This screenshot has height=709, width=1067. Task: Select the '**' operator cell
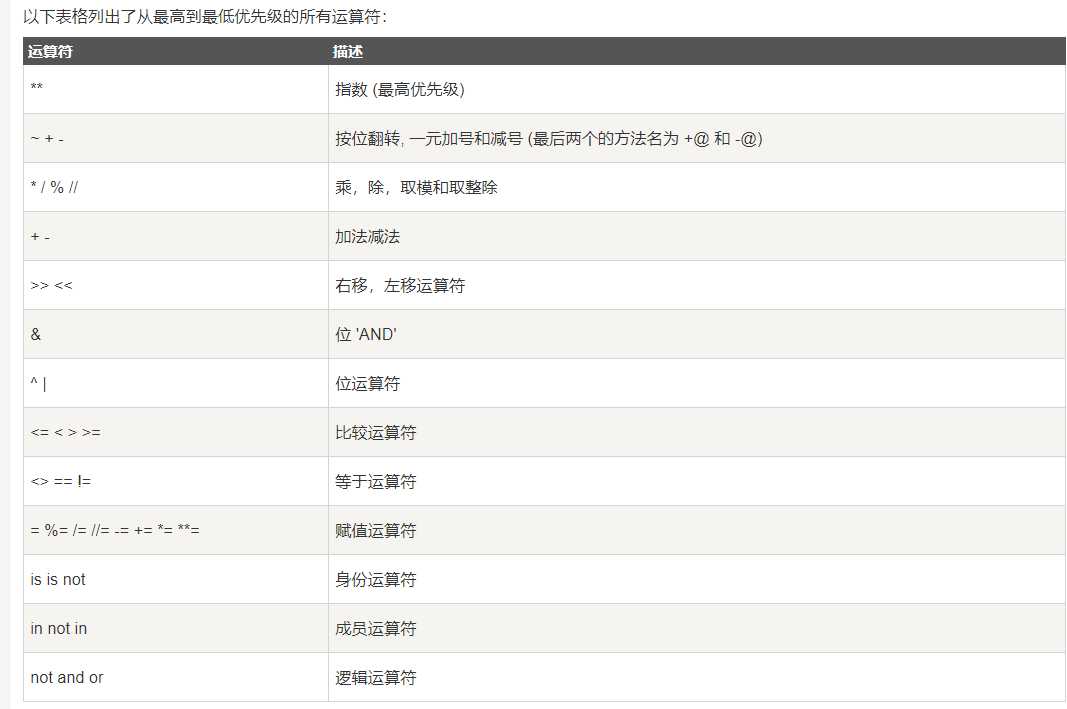176,89
